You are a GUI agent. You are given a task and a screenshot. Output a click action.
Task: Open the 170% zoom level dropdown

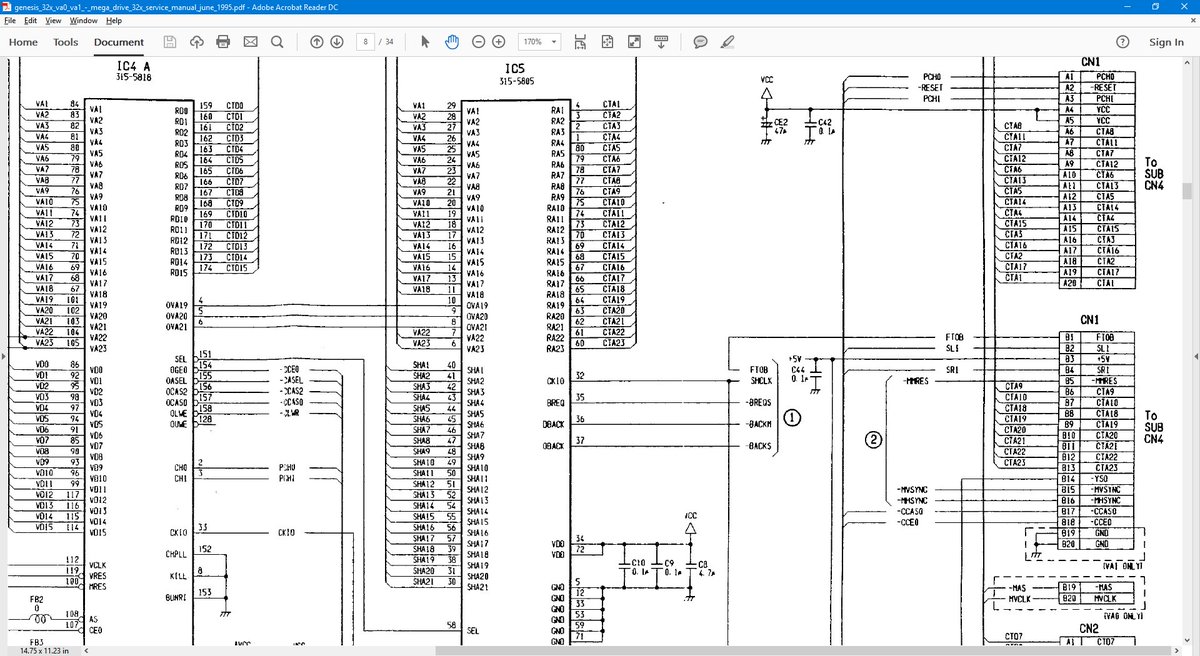pyautogui.click(x=539, y=42)
